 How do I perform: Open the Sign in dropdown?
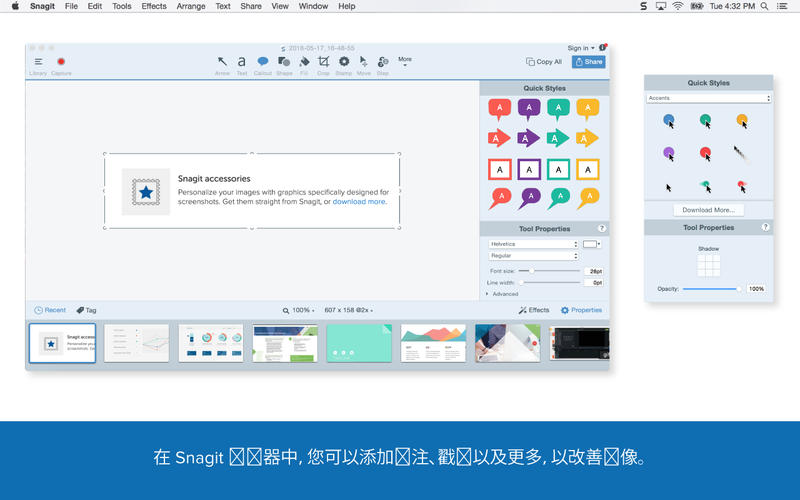click(x=581, y=48)
